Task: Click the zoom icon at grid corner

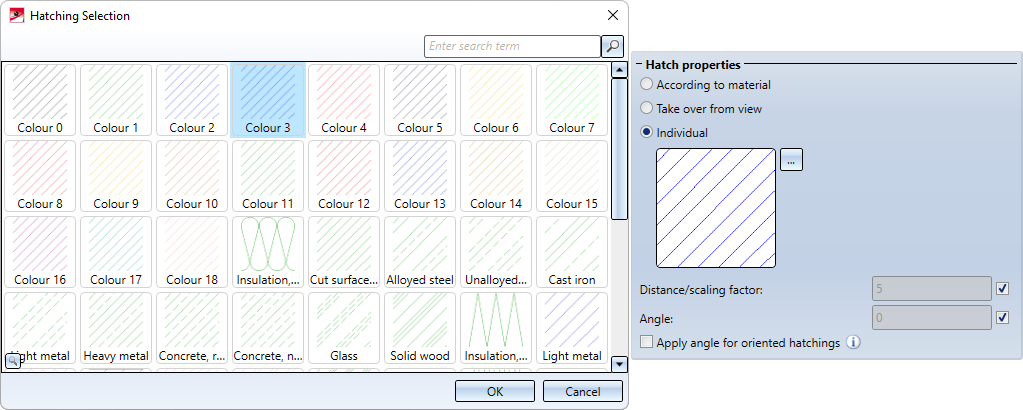Action: click(x=13, y=361)
